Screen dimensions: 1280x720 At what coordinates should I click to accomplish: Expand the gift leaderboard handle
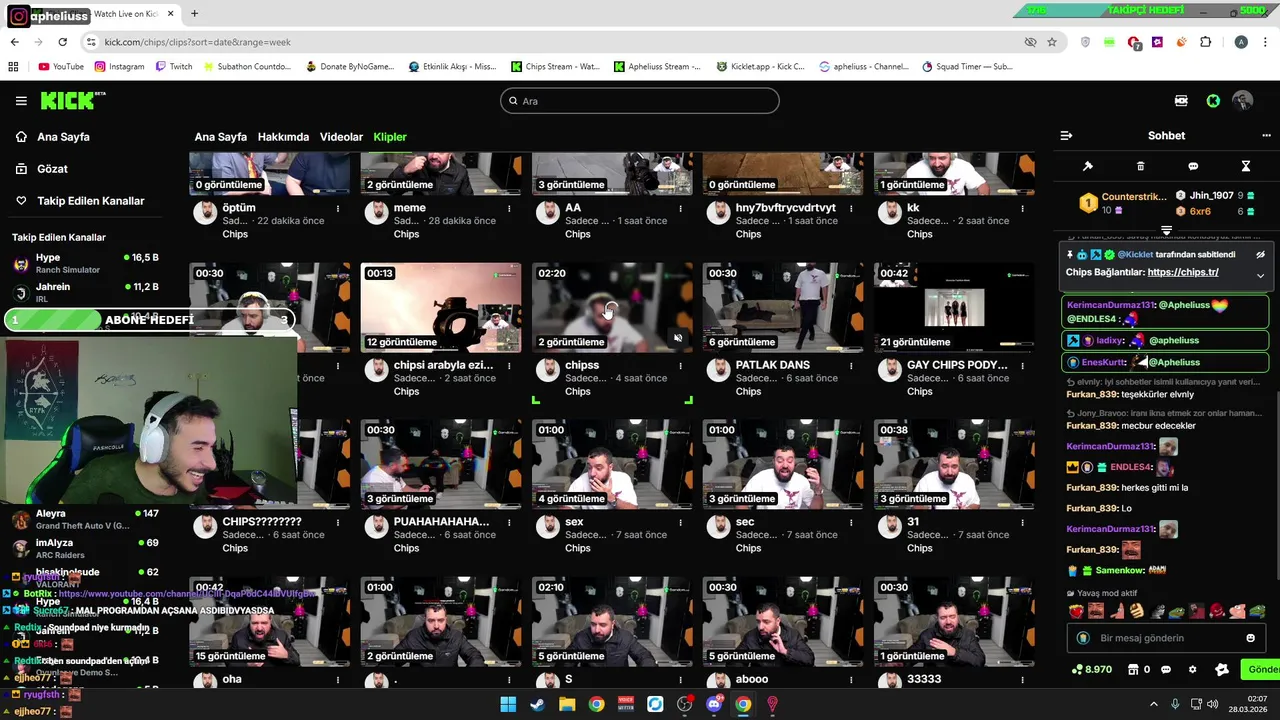[x=1166, y=231]
